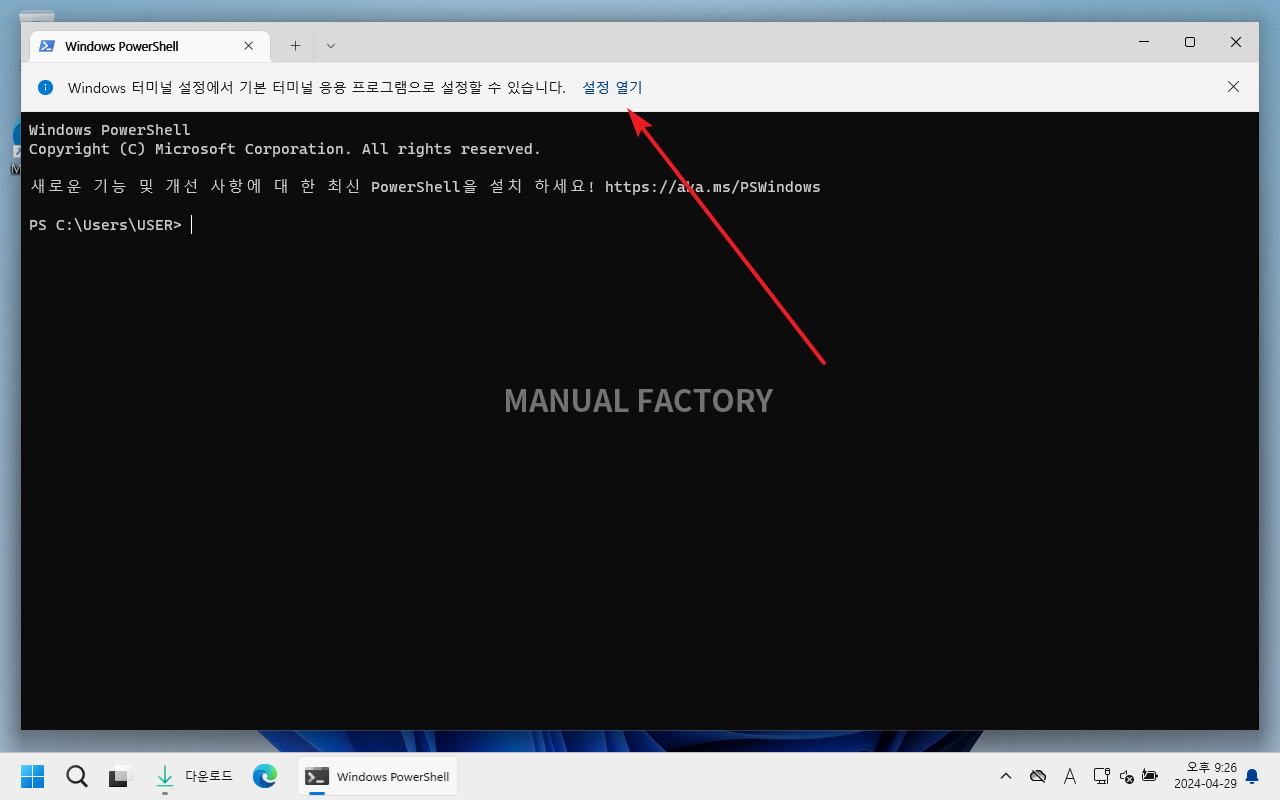Viewport: 1280px width, 800px height.
Task: Minimize the terminal window
Action: coord(1144,42)
